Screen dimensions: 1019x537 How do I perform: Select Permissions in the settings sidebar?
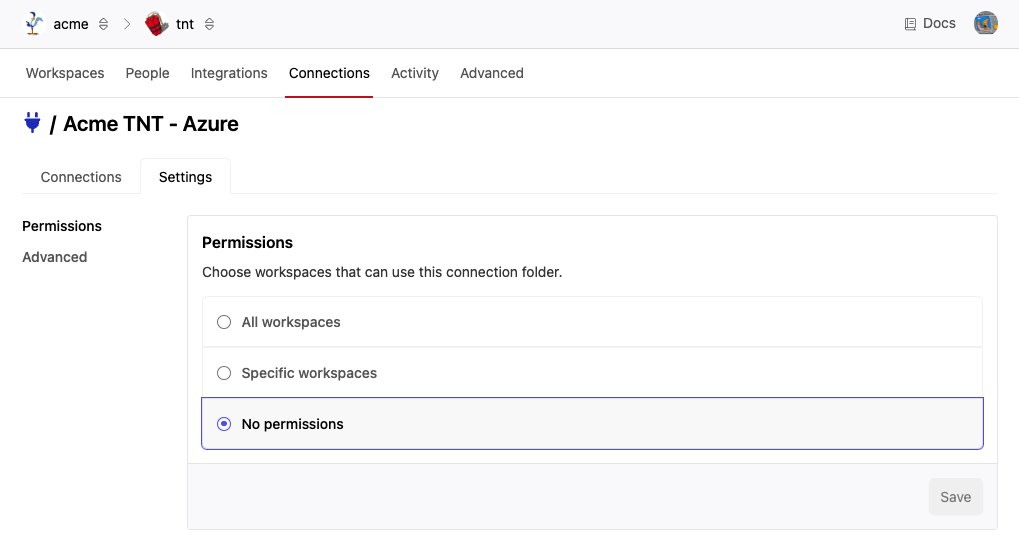tap(62, 226)
